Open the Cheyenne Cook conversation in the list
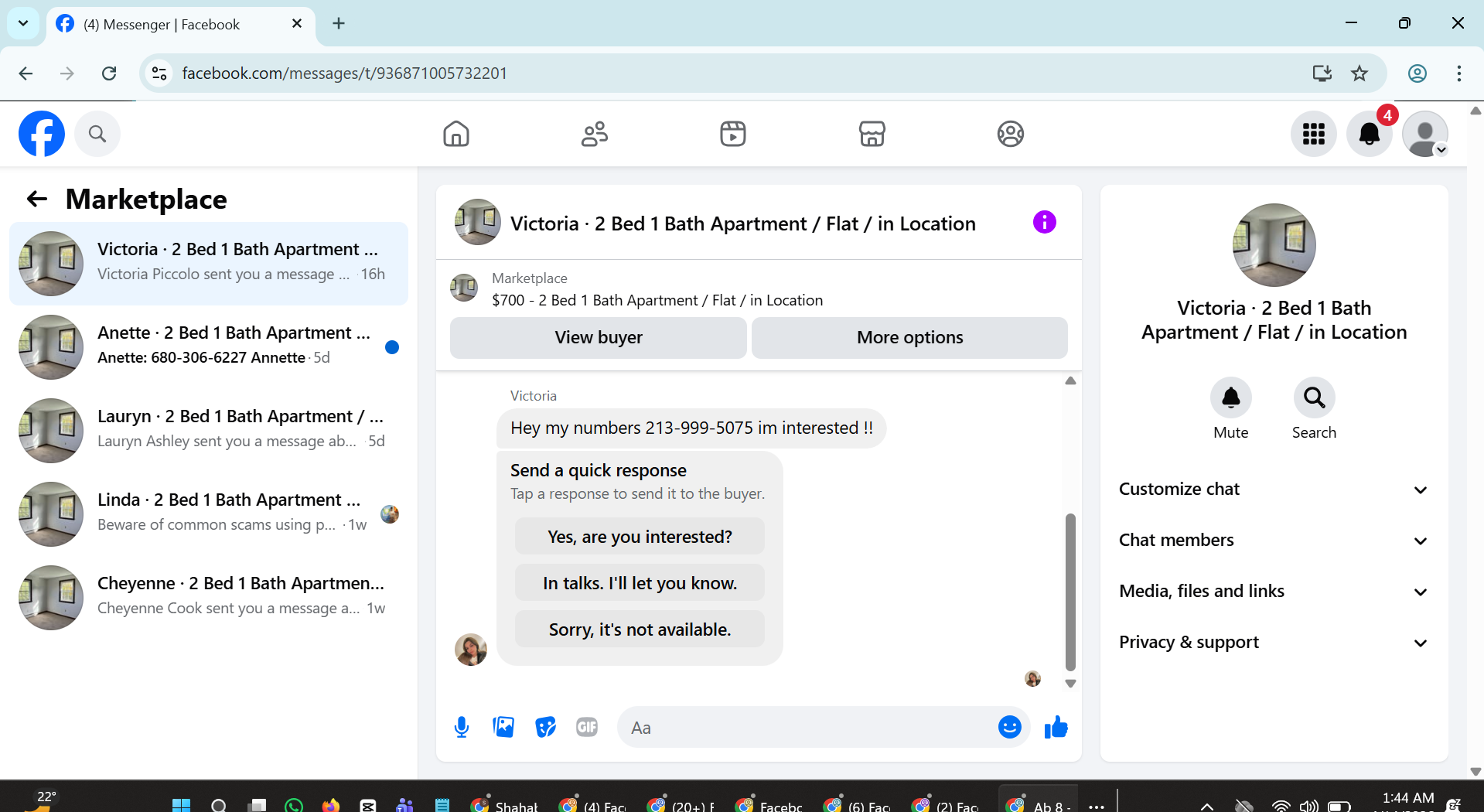The image size is (1484, 812). click(x=209, y=598)
